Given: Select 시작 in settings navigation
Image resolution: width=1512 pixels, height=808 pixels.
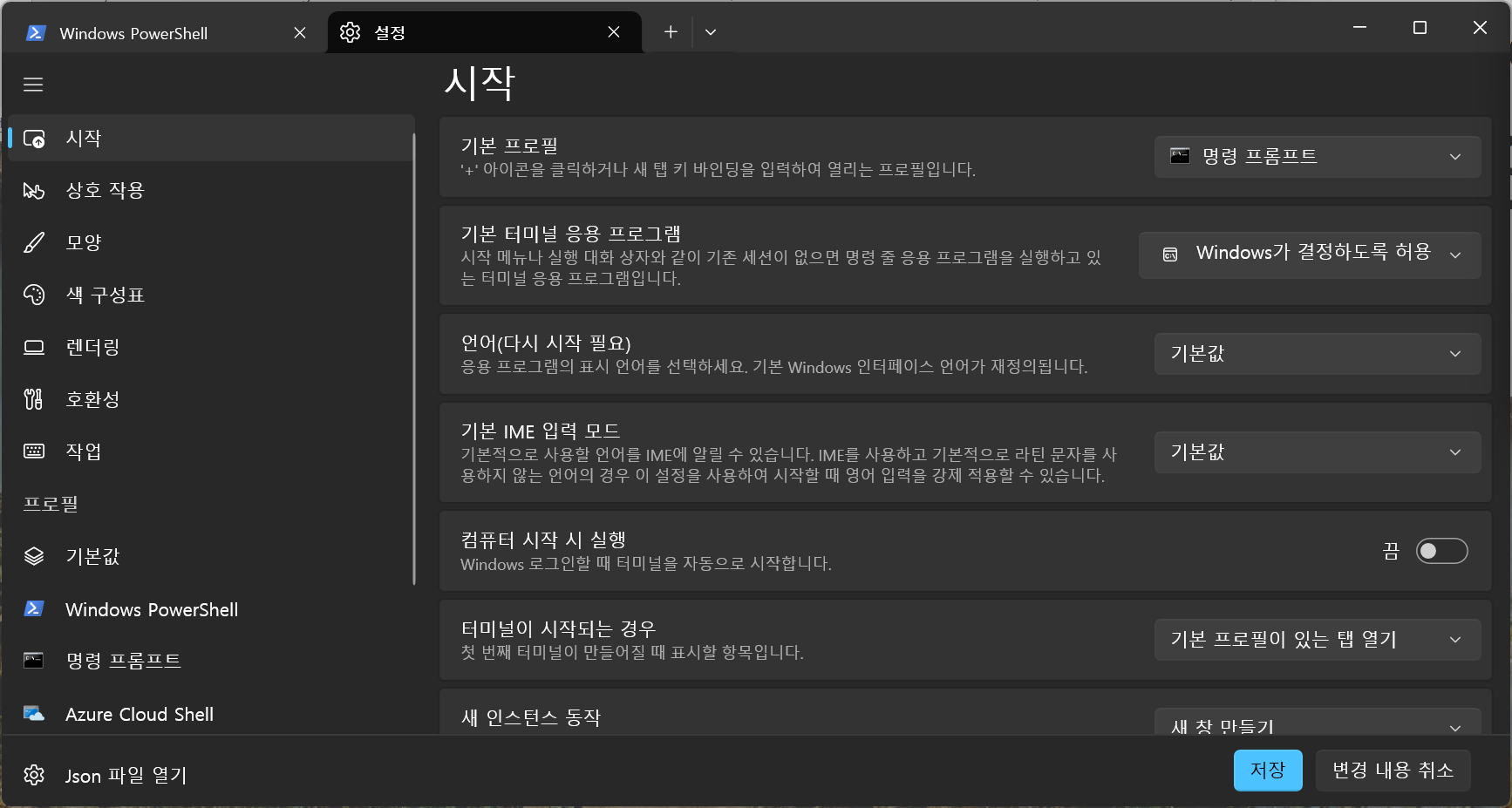Looking at the screenshot, I should [x=211, y=139].
